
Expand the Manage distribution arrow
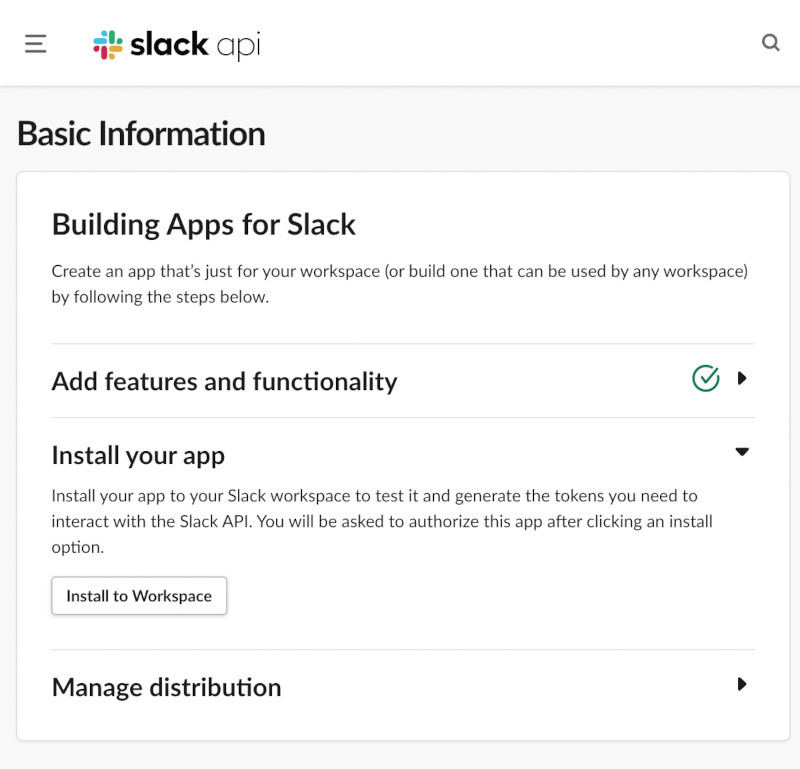click(x=742, y=685)
